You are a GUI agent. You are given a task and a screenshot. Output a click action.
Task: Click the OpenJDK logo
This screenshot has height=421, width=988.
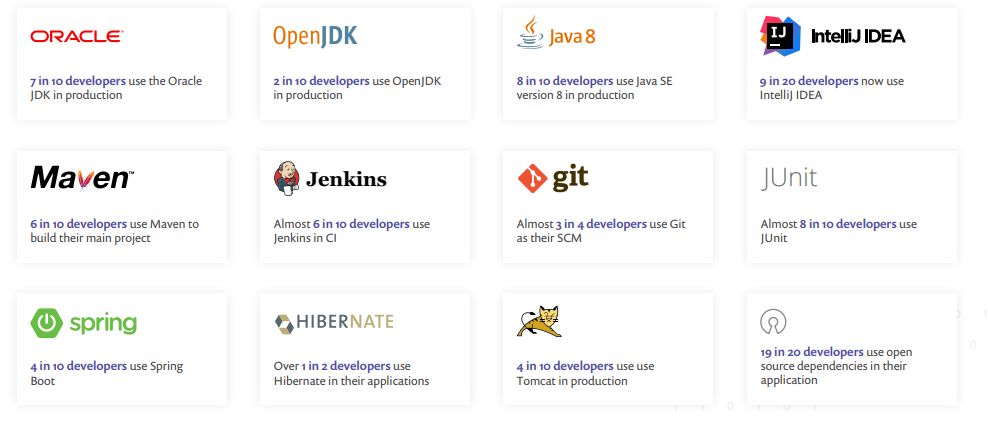(x=315, y=37)
